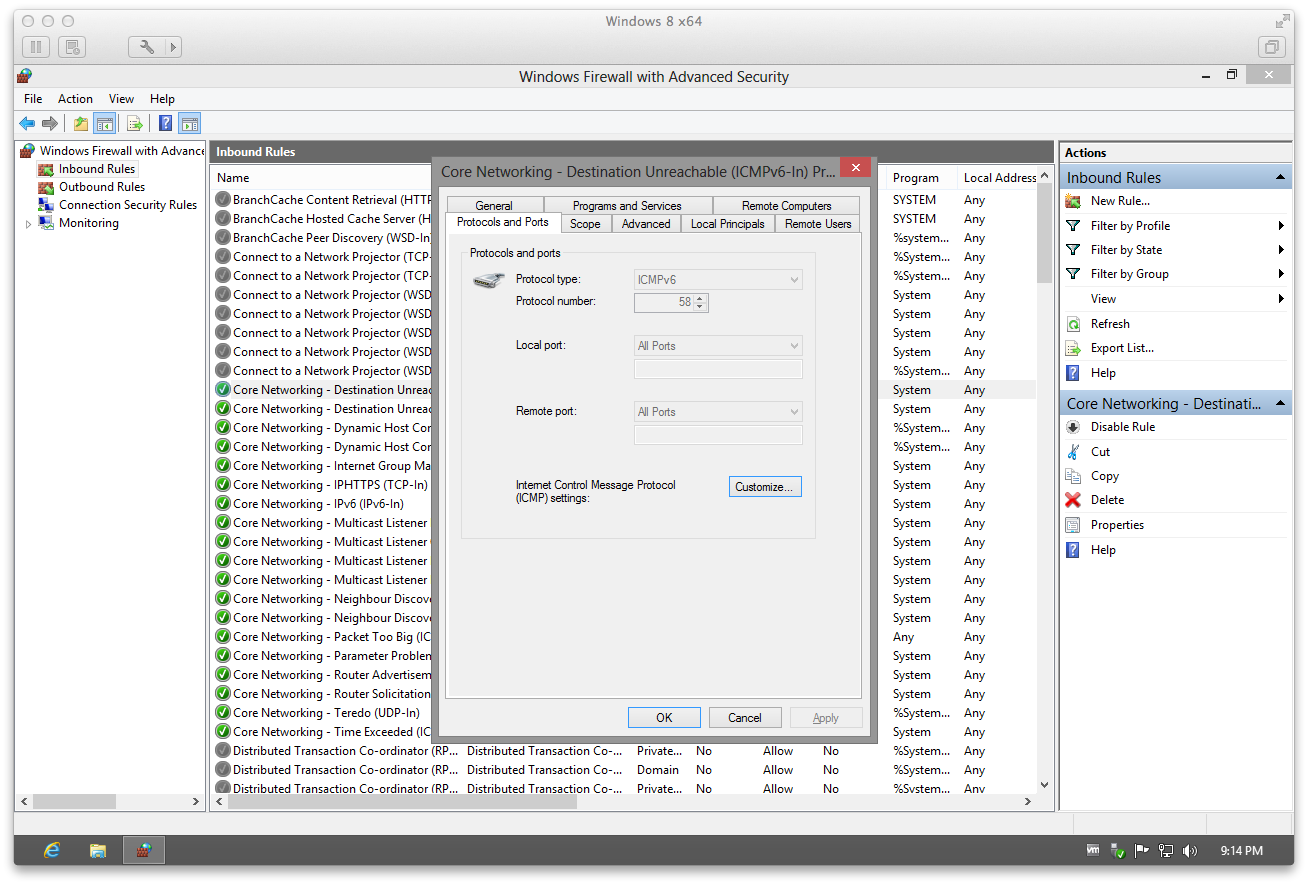Open the Local port dropdown
Screen dimensions: 1308x885
(x=718, y=346)
